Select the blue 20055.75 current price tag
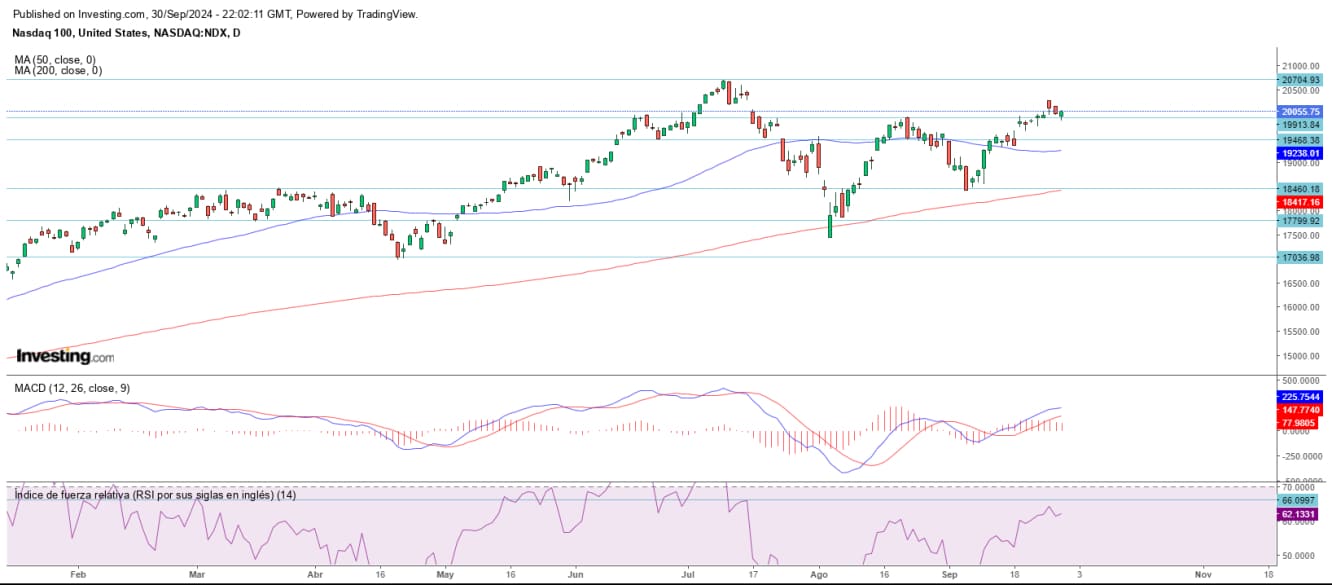The width and height of the screenshot is (1332, 585). [1300, 112]
